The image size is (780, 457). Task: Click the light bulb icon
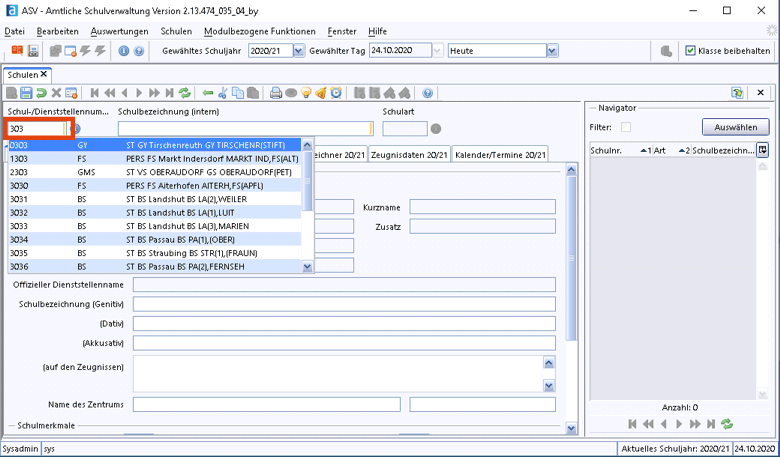306,93
